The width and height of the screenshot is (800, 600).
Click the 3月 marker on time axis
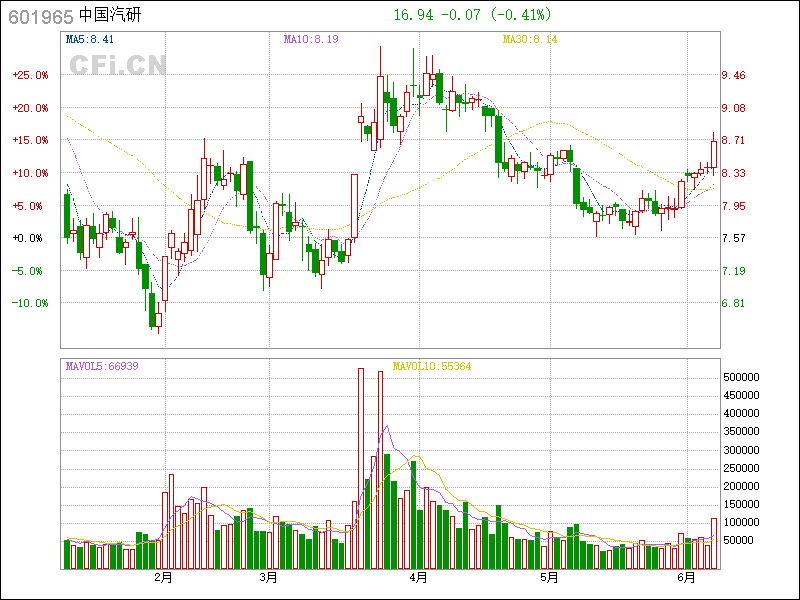click(x=268, y=578)
